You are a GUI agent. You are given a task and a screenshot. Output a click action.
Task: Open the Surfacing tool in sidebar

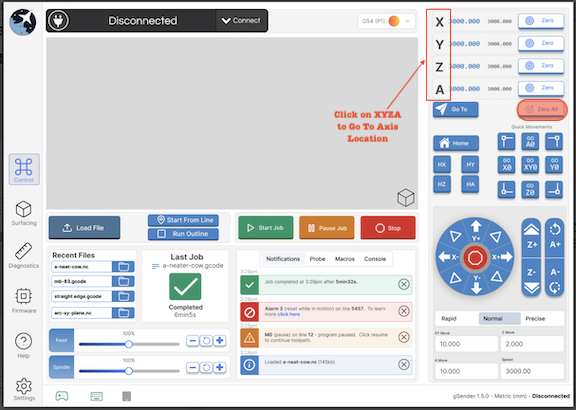(x=24, y=213)
